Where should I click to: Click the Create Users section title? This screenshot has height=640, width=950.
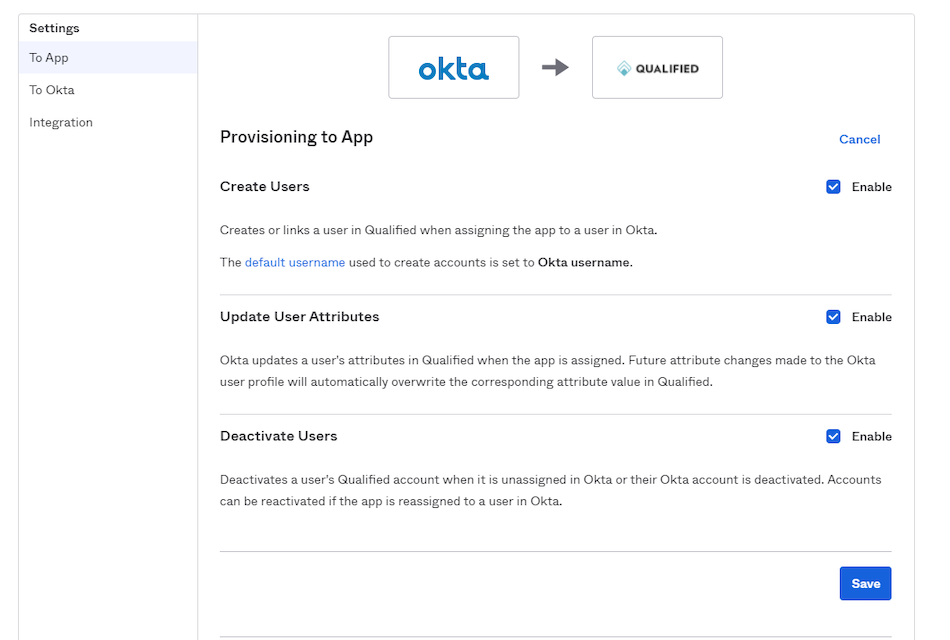264,187
